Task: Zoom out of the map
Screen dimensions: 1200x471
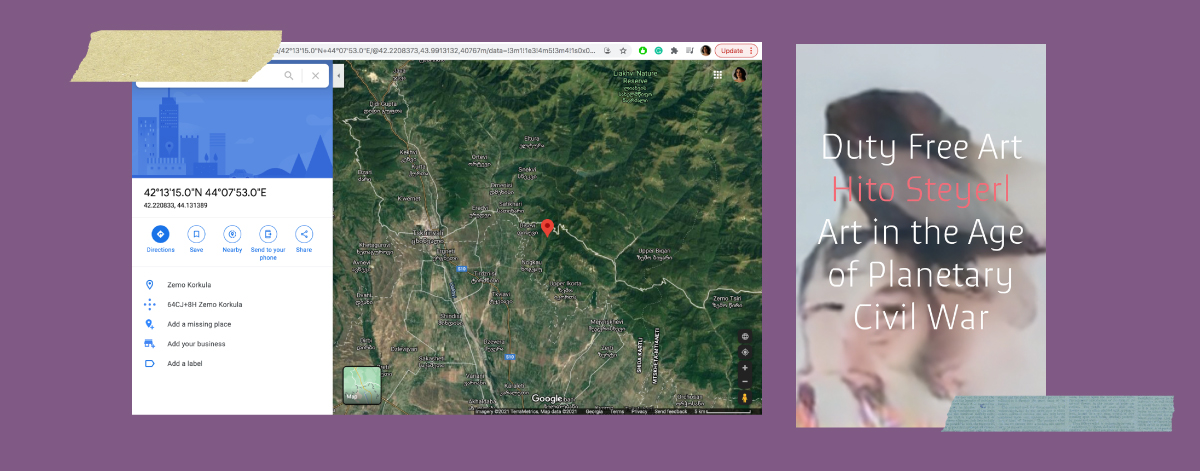Action: click(745, 381)
